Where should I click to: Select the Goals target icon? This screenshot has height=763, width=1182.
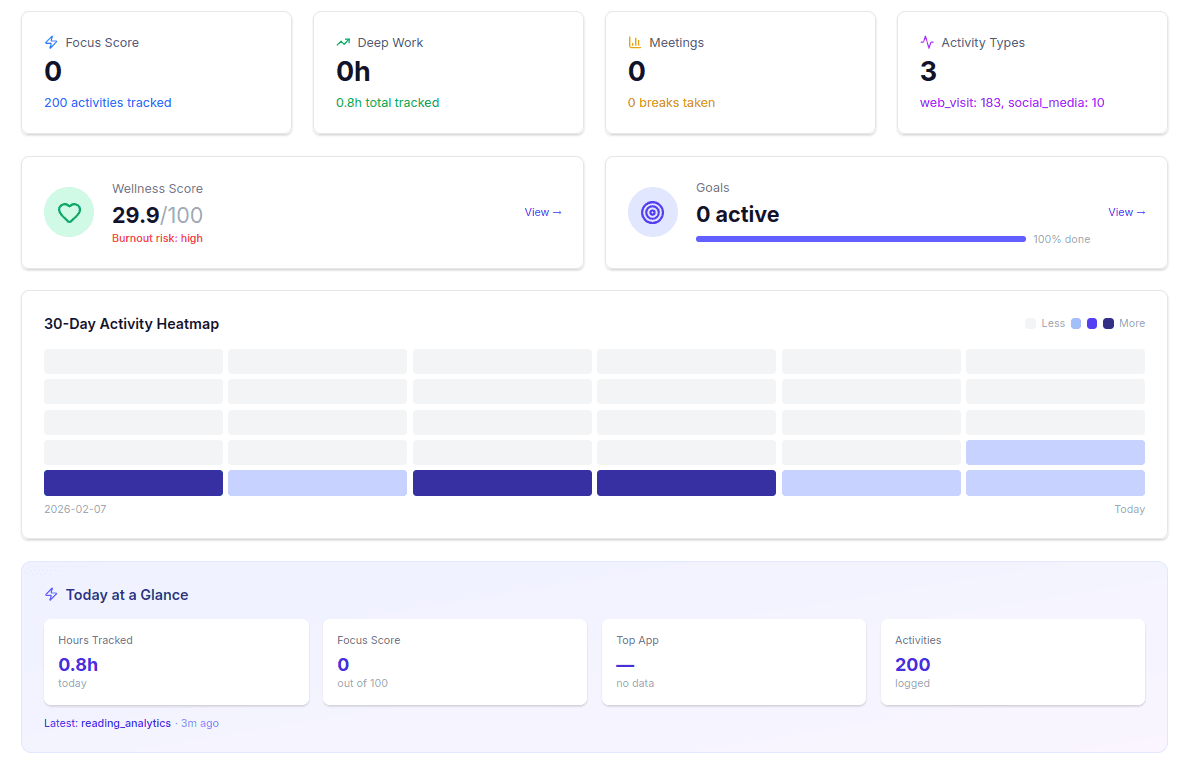(652, 212)
